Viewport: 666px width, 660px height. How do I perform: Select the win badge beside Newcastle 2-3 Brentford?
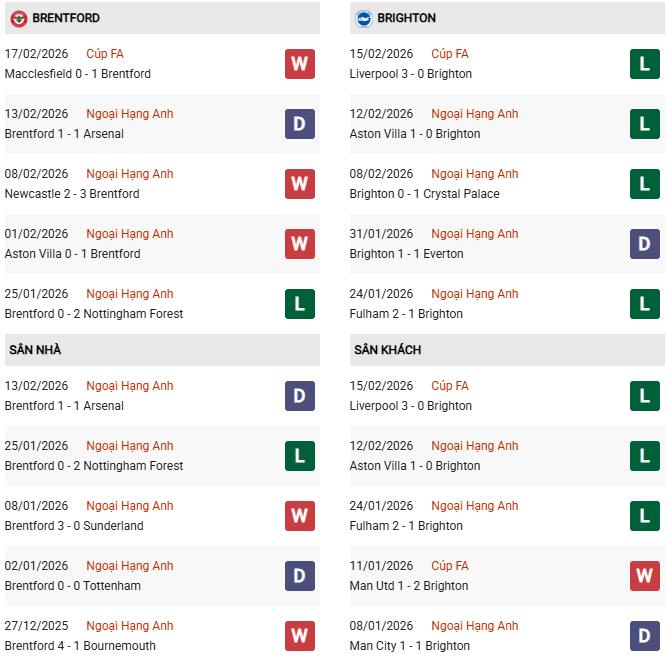pyautogui.click(x=300, y=184)
